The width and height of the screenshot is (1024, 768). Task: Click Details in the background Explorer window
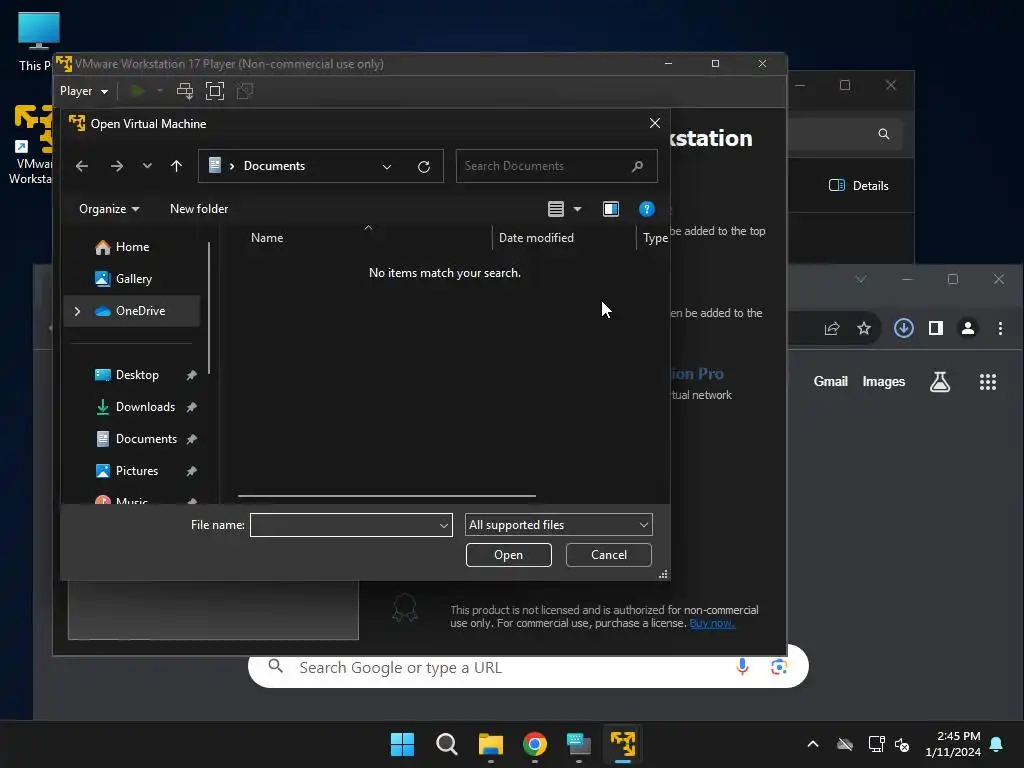(859, 185)
